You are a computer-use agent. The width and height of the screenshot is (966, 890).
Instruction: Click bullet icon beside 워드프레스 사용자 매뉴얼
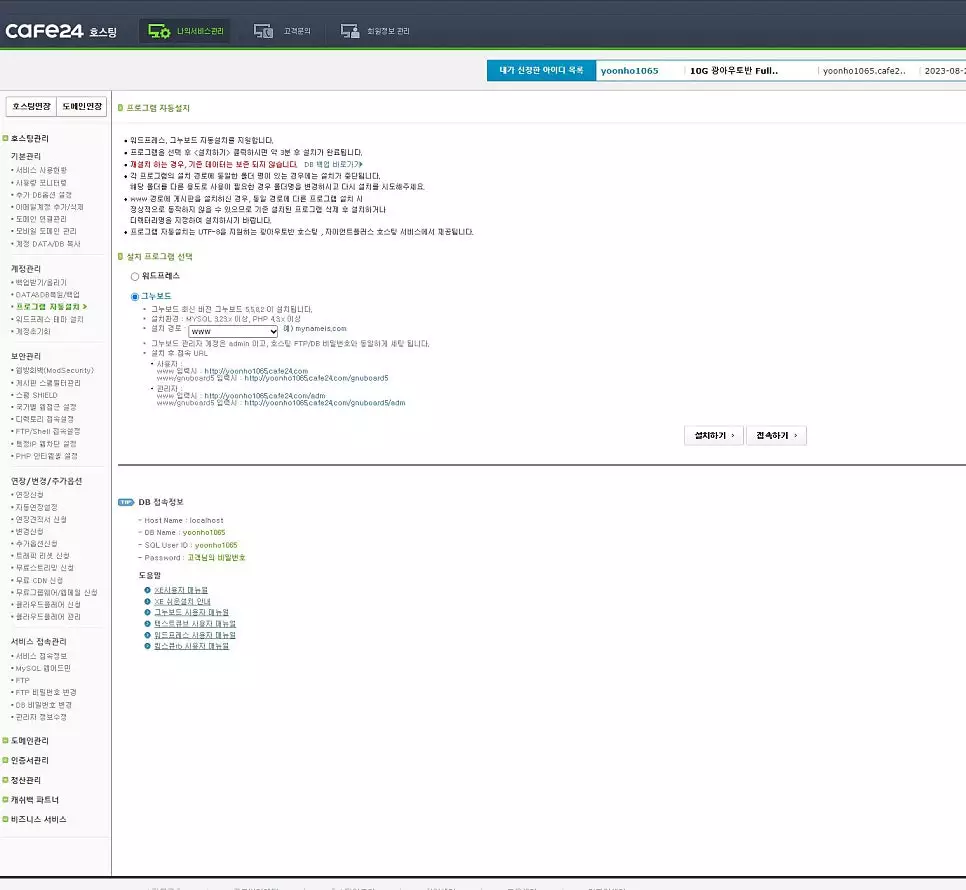pyautogui.click(x=148, y=635)
